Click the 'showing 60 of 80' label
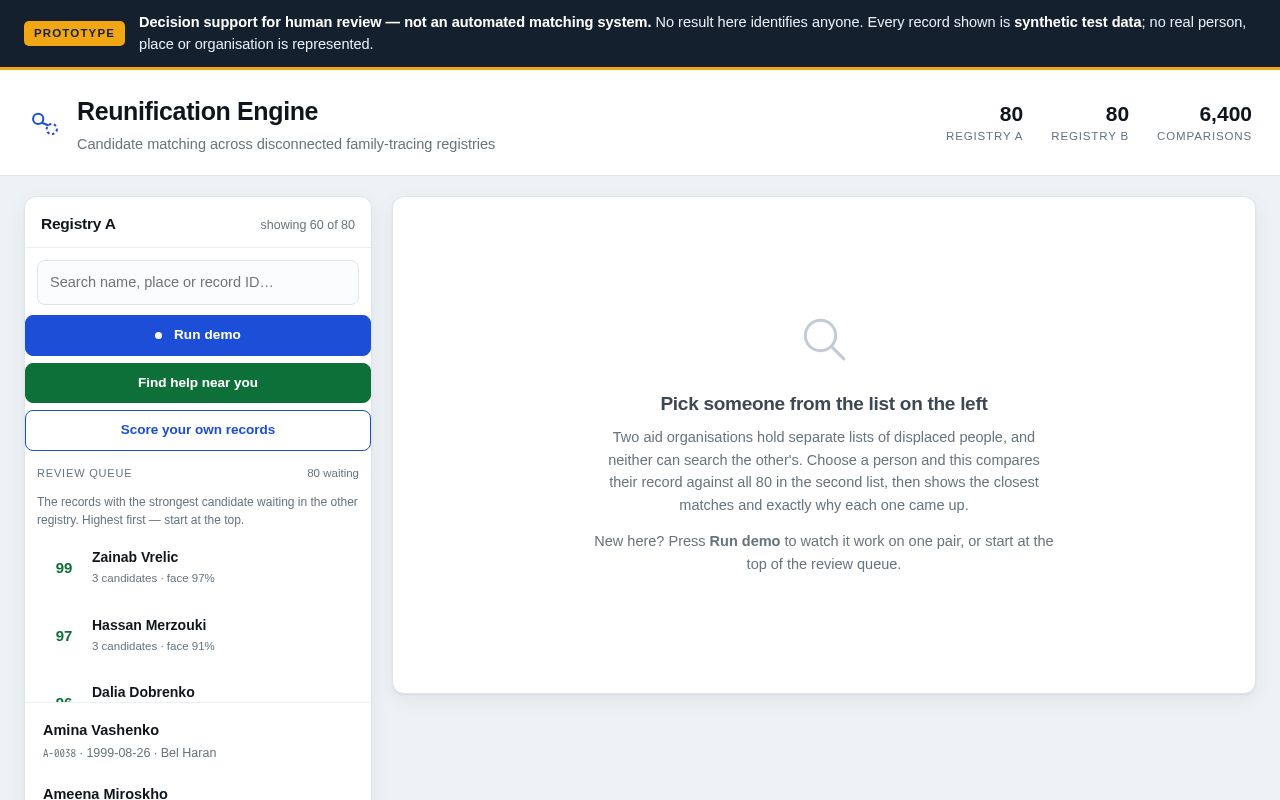The image size is (1280, 800). [308, 225]
